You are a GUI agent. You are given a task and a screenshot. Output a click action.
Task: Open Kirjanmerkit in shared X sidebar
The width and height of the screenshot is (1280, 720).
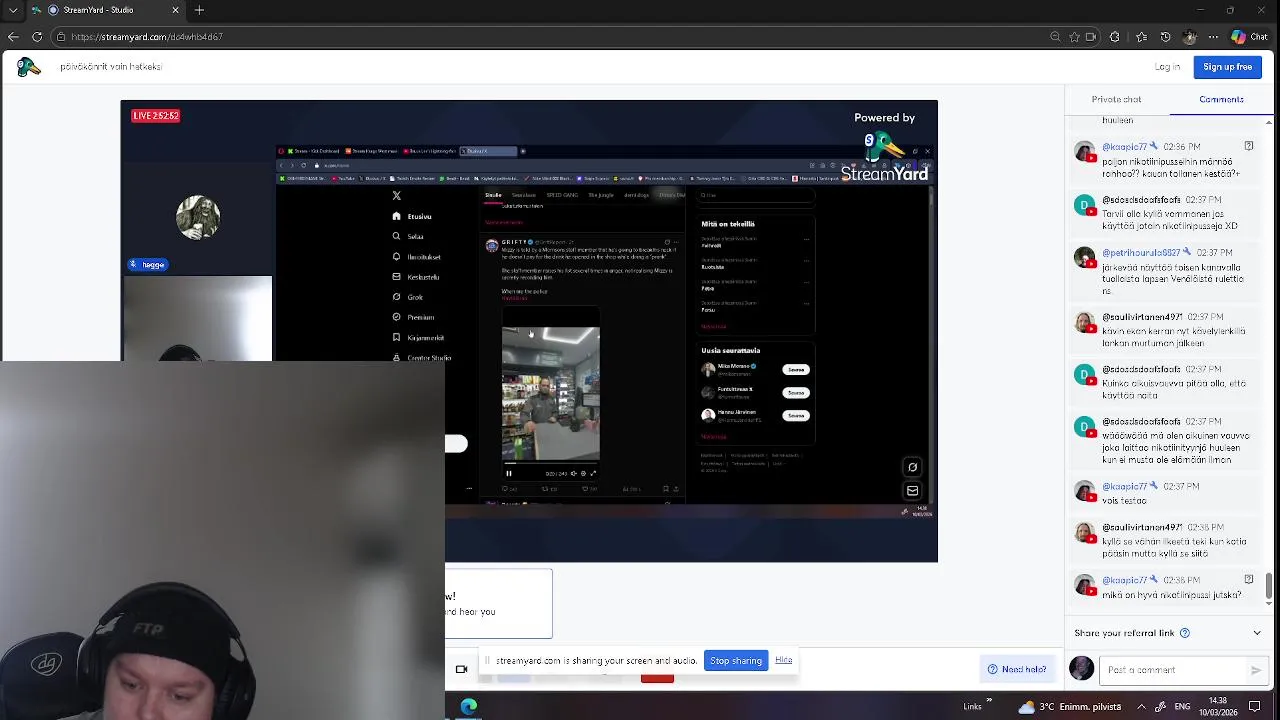pyautogui.click(x=418, y=337)
